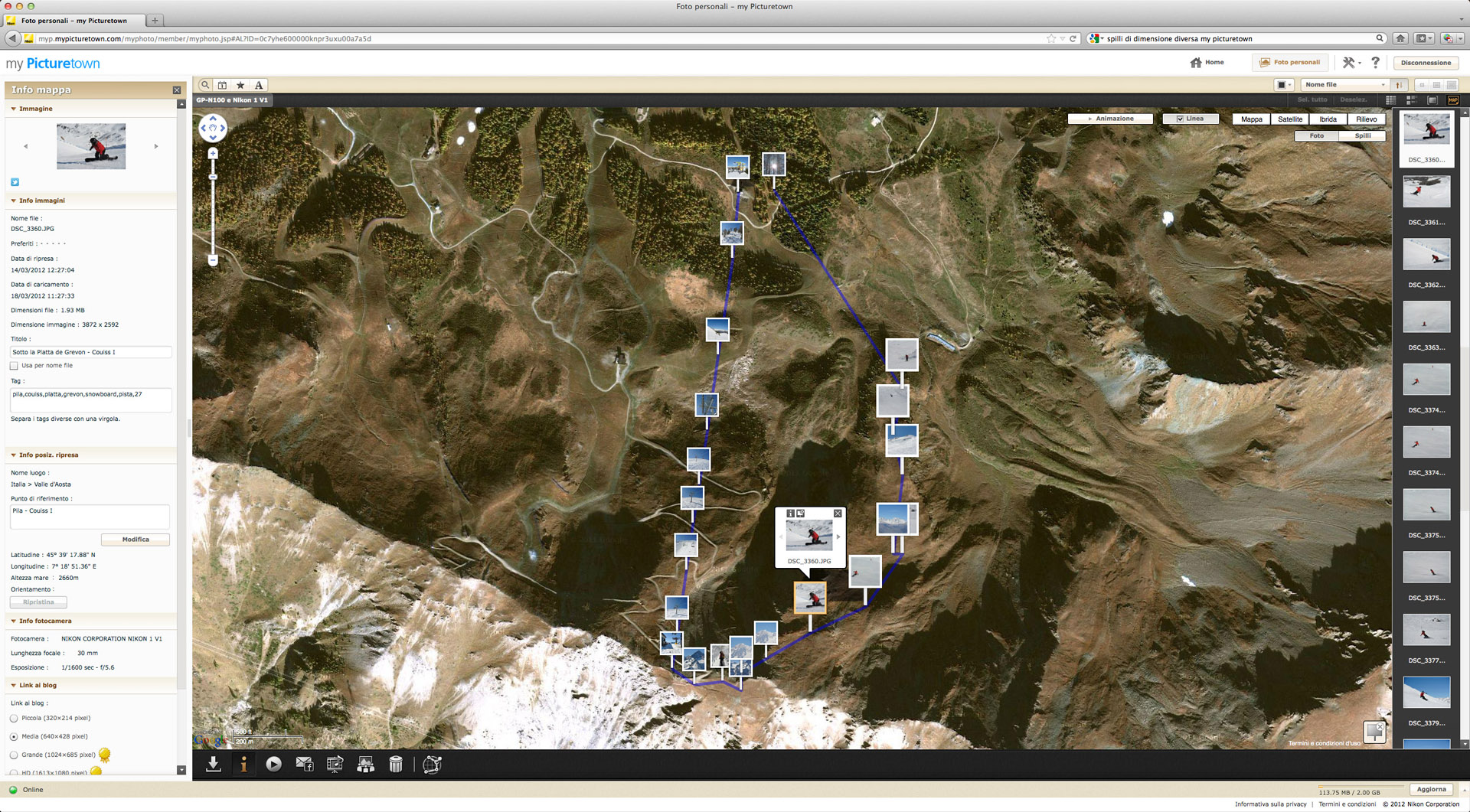1470x812 pixels.
Task: Click the map zoom out minus button
Action: pos(213,260)
